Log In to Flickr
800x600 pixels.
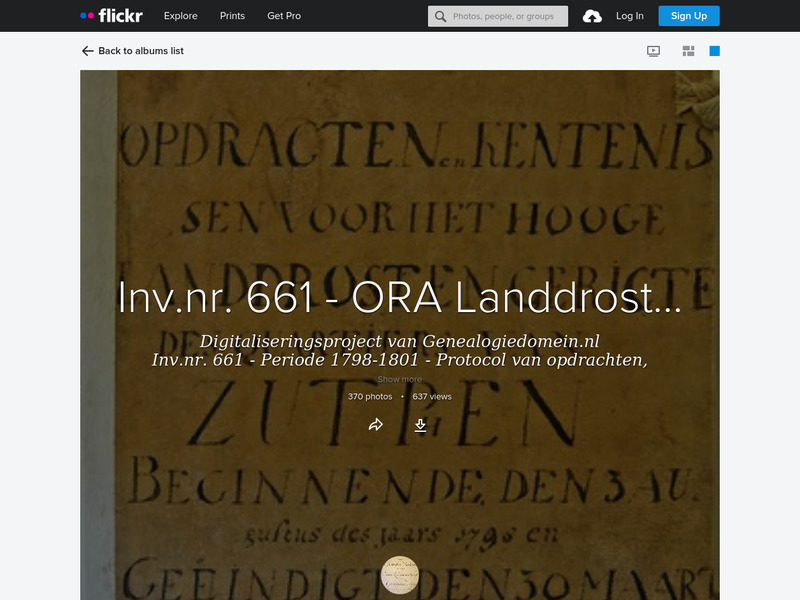[x=632, y=15]
